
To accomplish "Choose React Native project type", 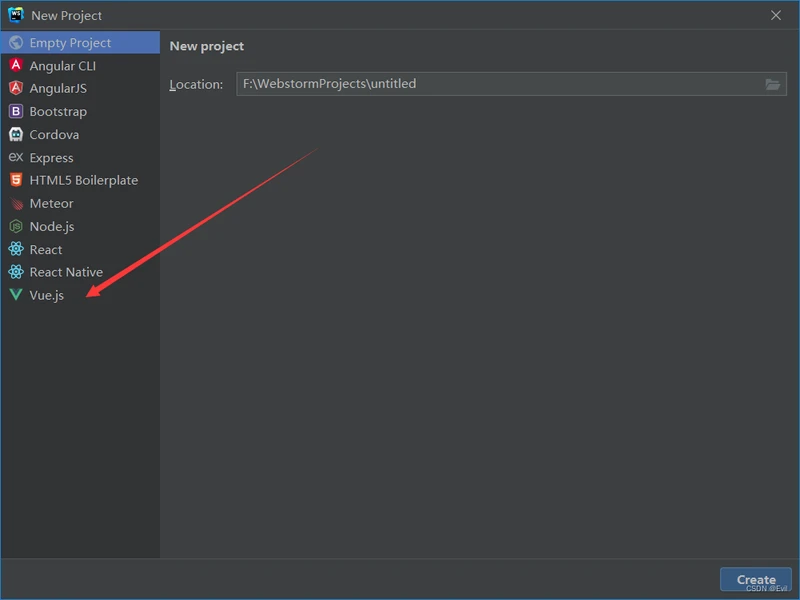I will tap(80, 272).
